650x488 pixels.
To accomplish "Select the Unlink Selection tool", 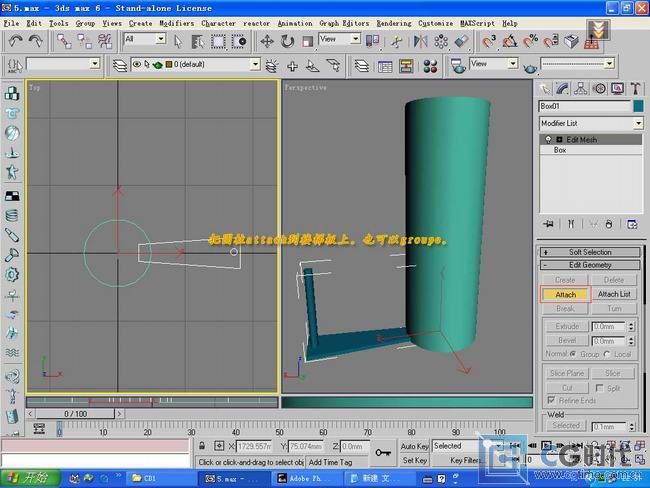I will (85, 41).
